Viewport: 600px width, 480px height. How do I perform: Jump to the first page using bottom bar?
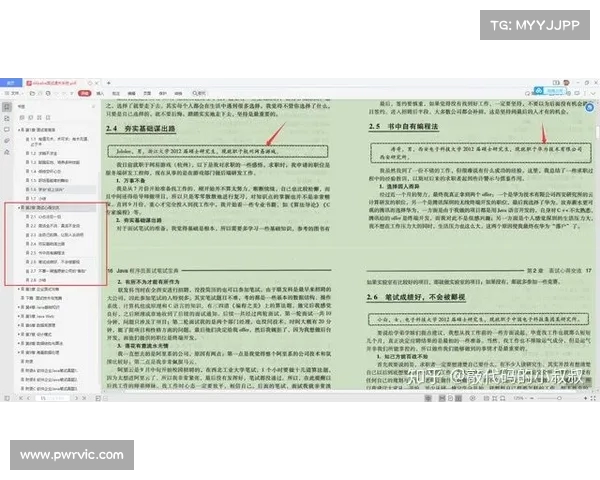click(x=21, y=398)
